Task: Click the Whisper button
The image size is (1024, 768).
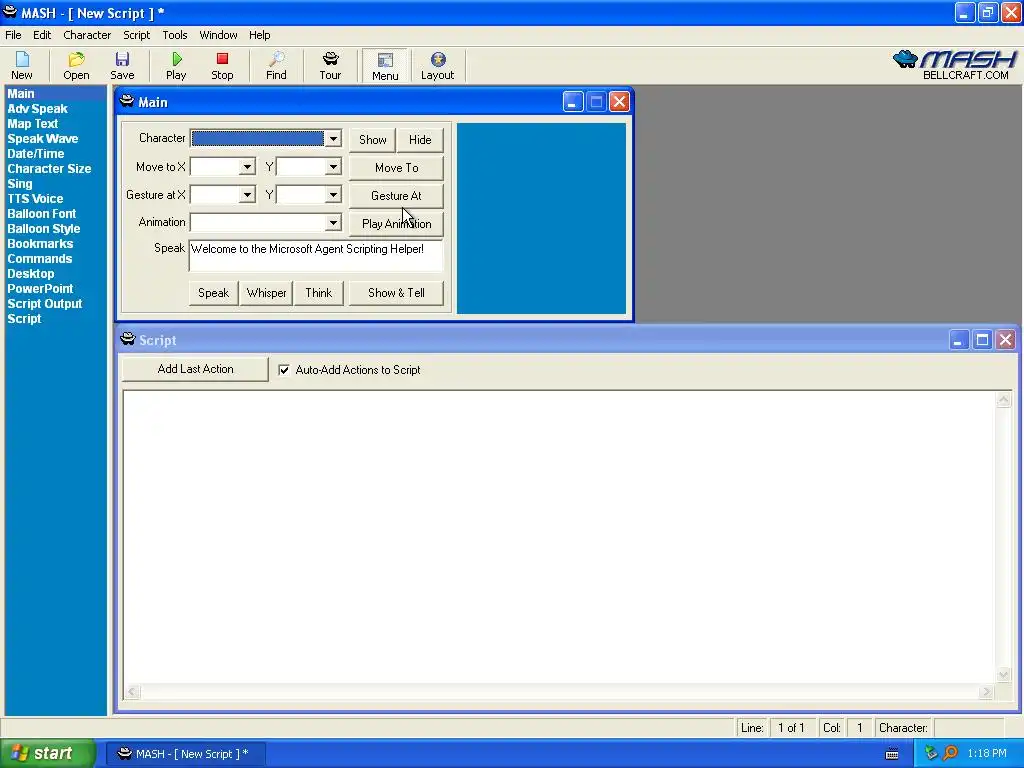Action: pos(266,293)
